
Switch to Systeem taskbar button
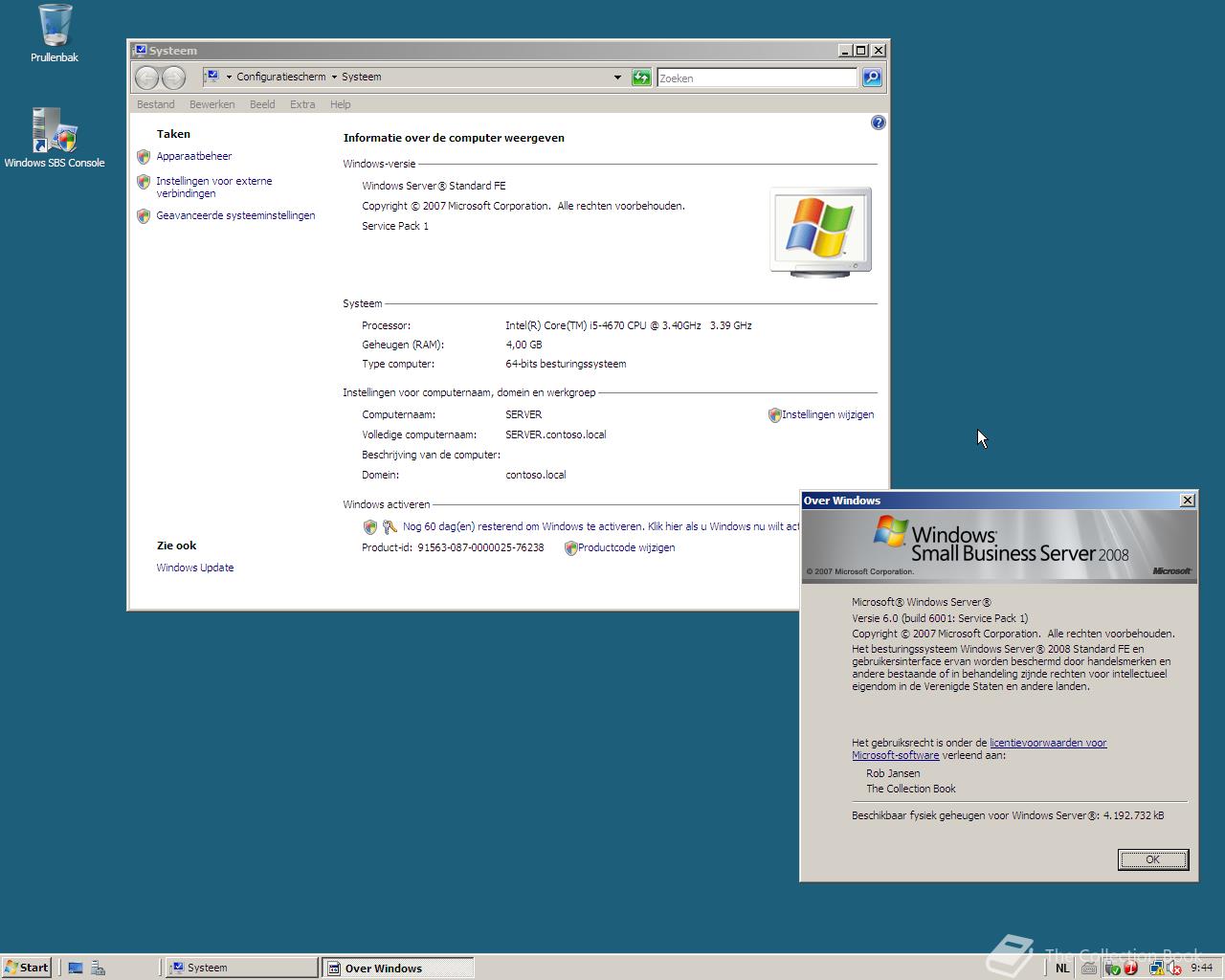coord(242,968)
